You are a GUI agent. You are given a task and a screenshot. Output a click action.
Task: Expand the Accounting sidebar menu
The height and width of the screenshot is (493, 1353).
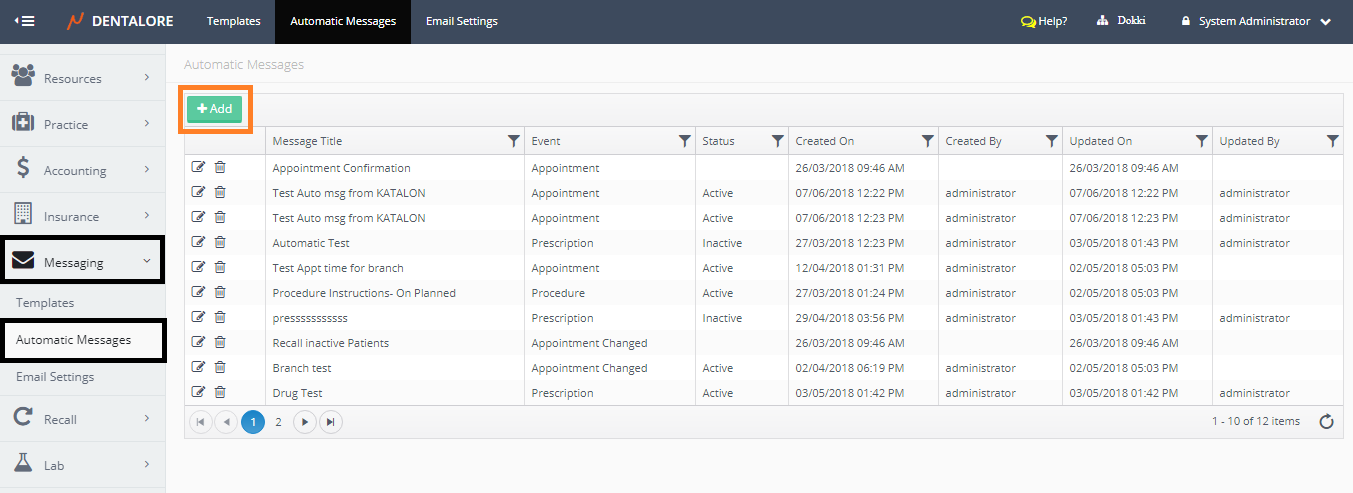coord(82,170)
